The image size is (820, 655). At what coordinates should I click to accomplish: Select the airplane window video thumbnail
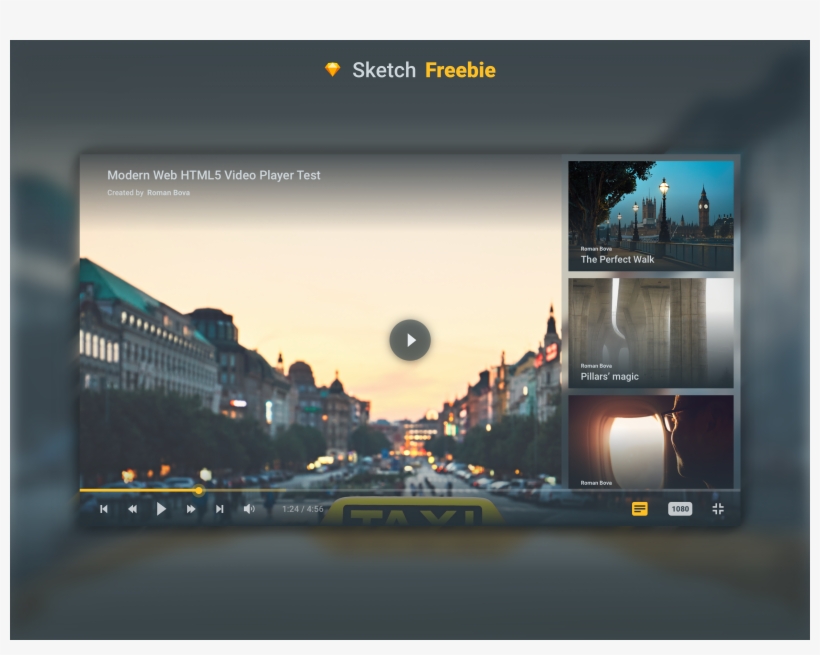click(x=651, y=442)
